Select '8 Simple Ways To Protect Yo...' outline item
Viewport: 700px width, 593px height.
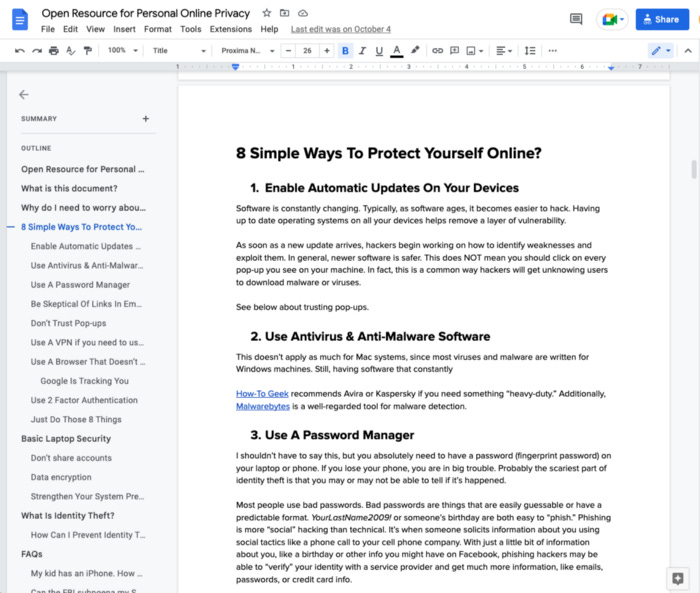coord(82,227)
